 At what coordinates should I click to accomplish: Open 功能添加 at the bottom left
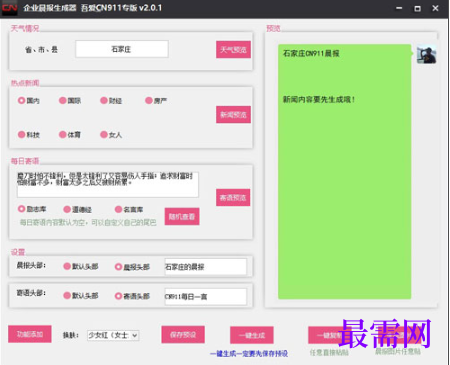pyautogui.click(x=30, y=334)
